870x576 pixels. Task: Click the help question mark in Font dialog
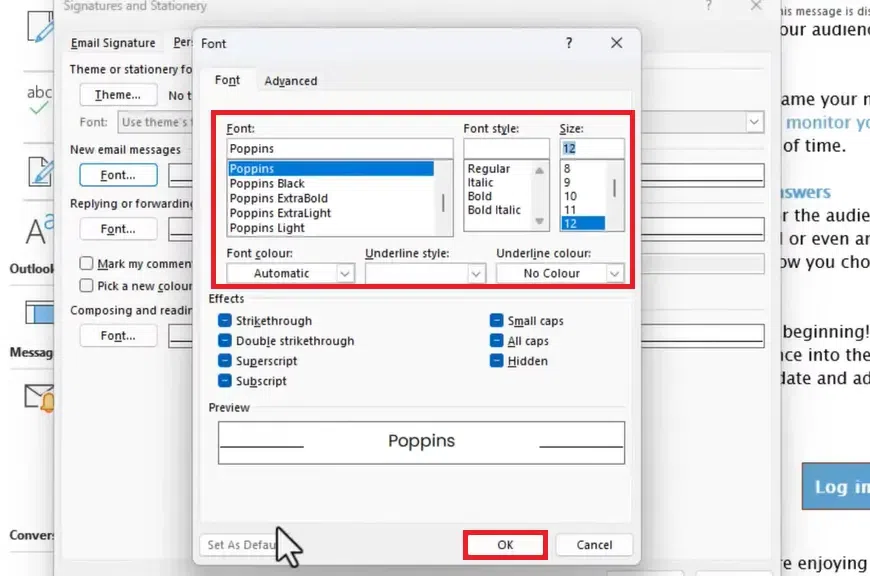(568, 44)
